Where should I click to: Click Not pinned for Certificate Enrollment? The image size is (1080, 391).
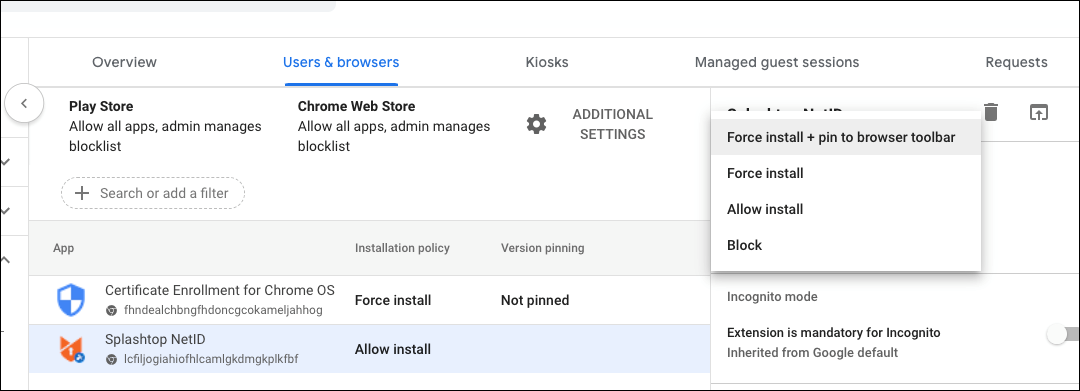tap(535, 300)
